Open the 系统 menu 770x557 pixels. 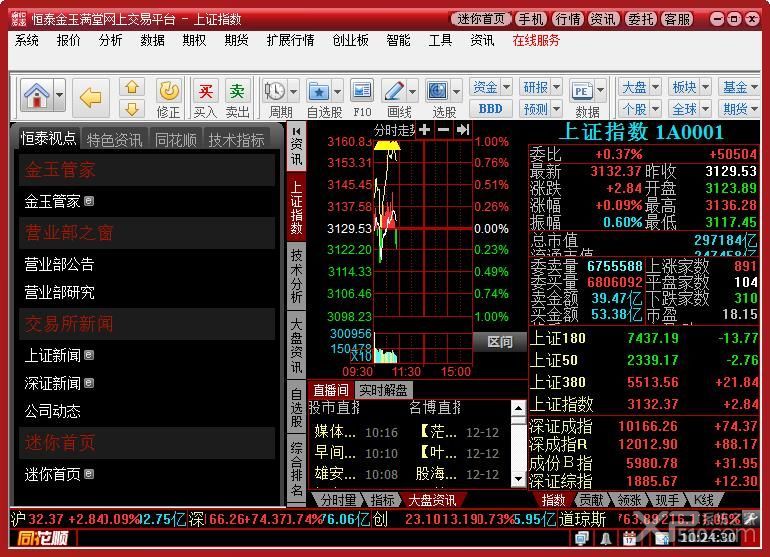click(x=27, y=40)
